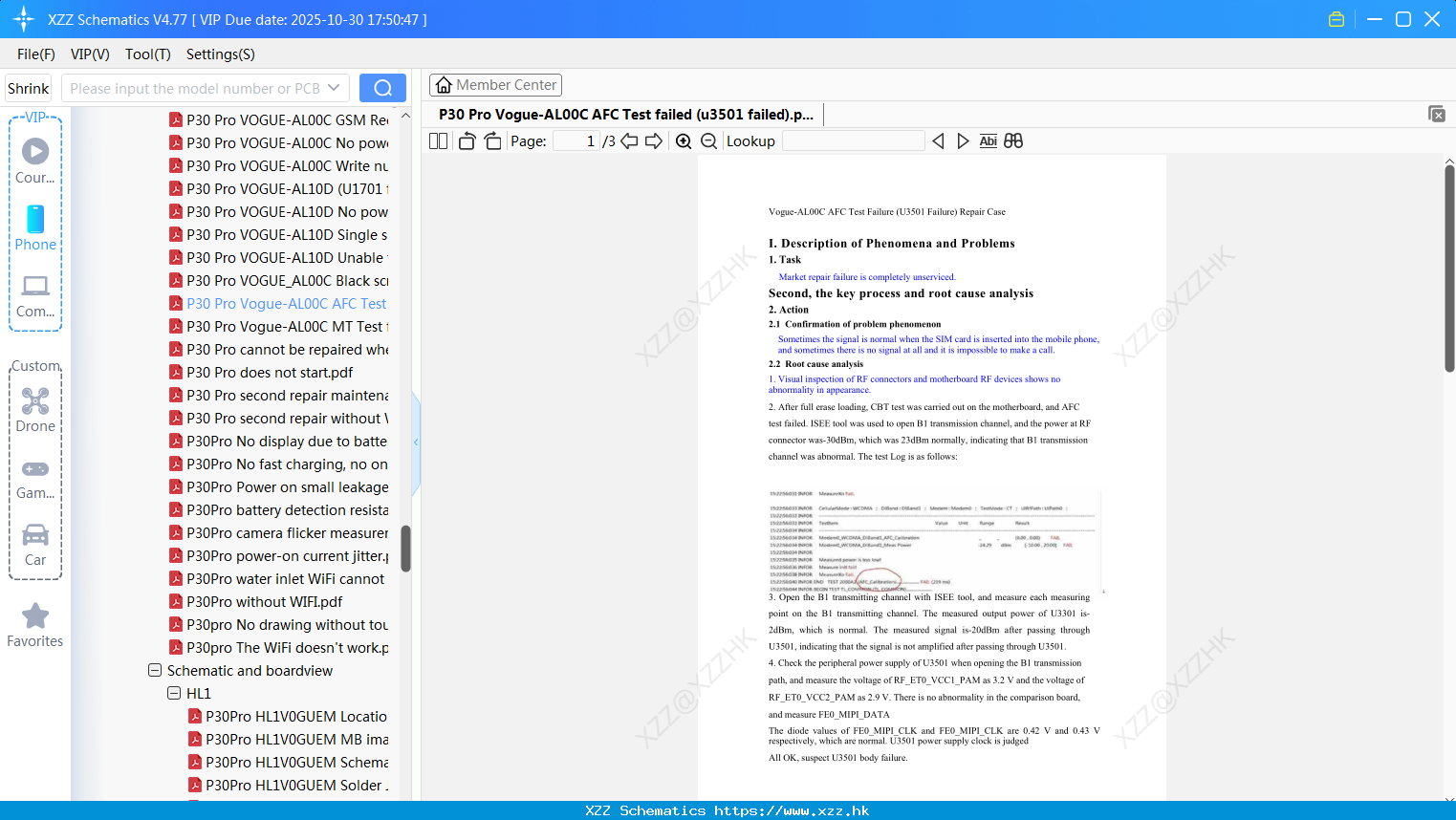This screenshot has width=1456, height=820.
Task: Open P30 Pro does not start.pdf
Action: click(x=262, y=372)
